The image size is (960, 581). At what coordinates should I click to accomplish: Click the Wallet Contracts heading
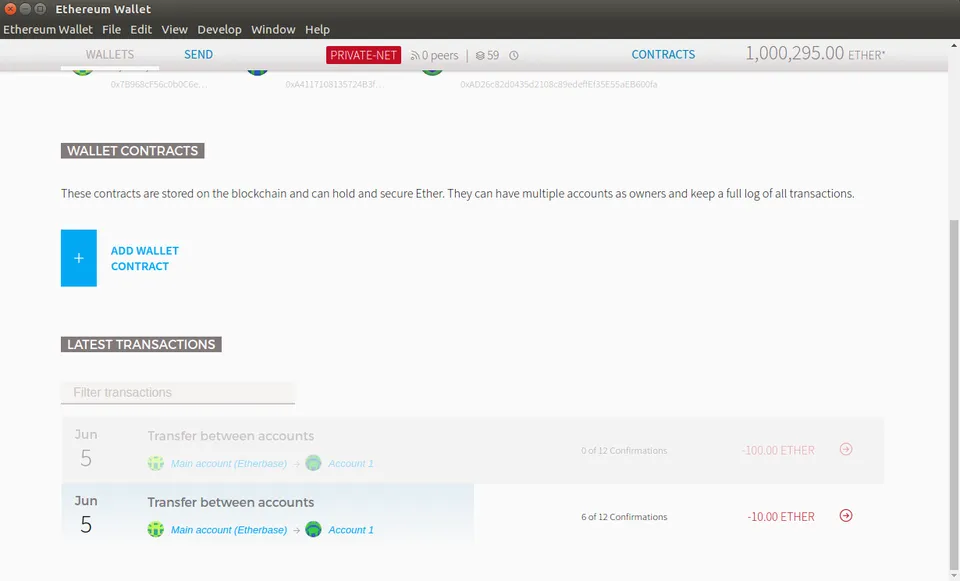click(x=132, y=151)
